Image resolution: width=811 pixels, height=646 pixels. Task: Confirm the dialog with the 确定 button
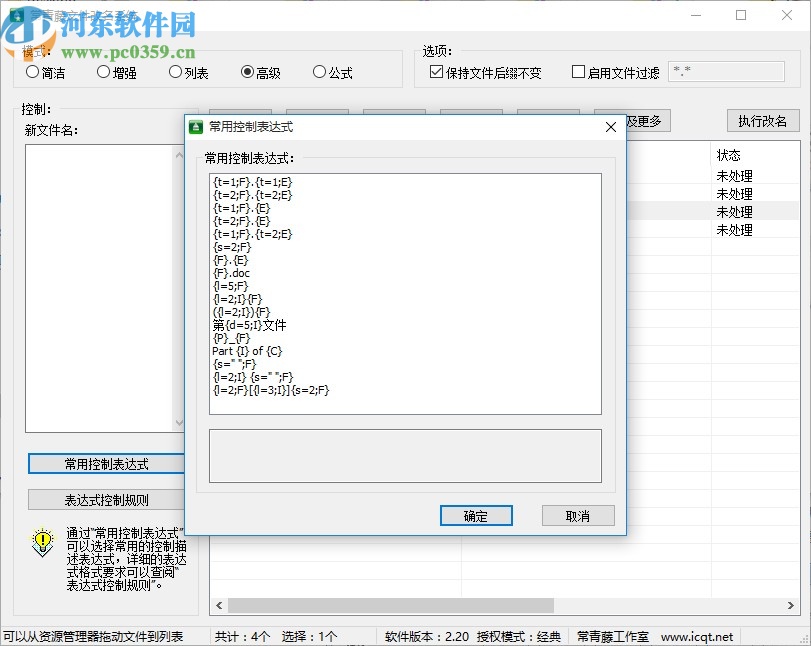click(x=476, y=516)
